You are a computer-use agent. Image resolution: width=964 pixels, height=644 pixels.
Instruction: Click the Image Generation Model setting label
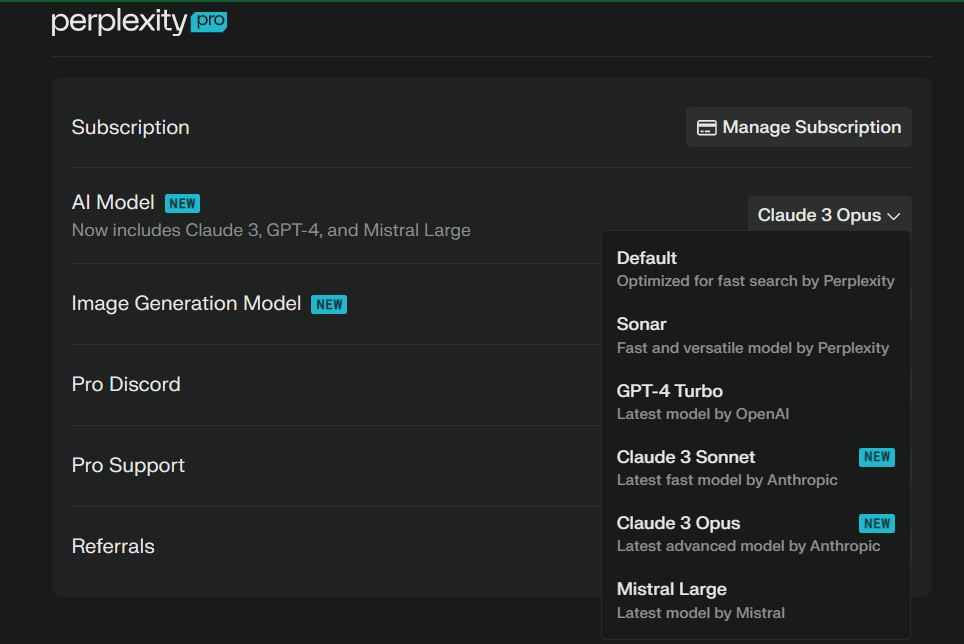(x=186, y=303)
